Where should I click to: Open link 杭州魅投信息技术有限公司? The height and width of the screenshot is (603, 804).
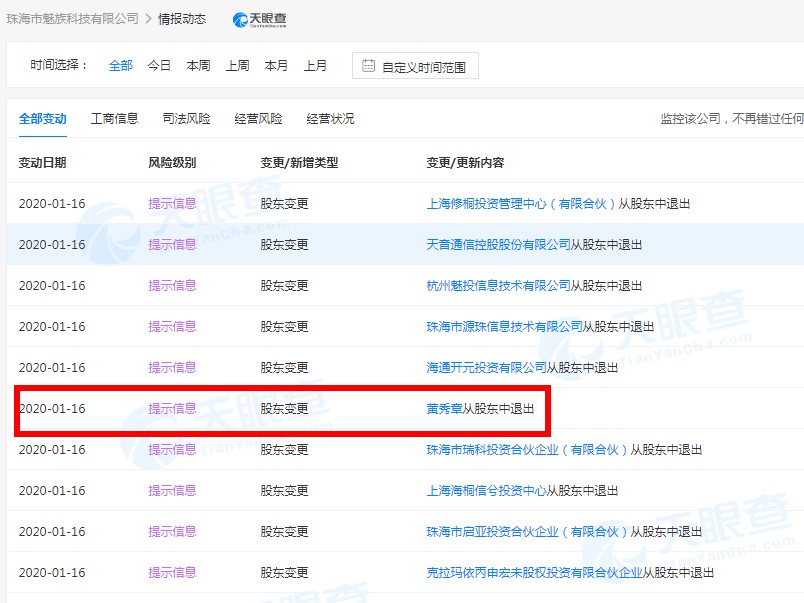(498, 286)
